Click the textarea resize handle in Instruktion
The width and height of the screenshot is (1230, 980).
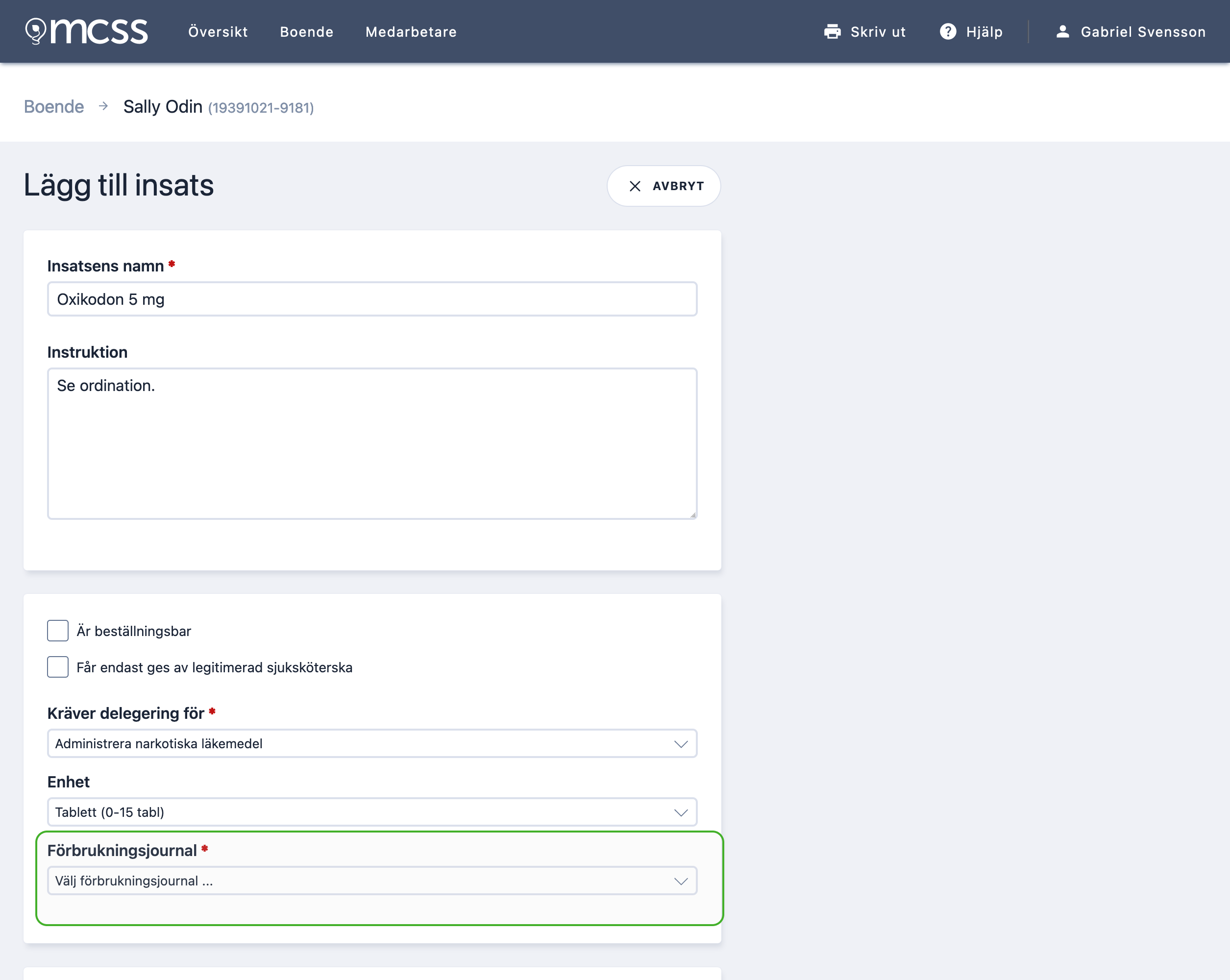tap(692, 514)
